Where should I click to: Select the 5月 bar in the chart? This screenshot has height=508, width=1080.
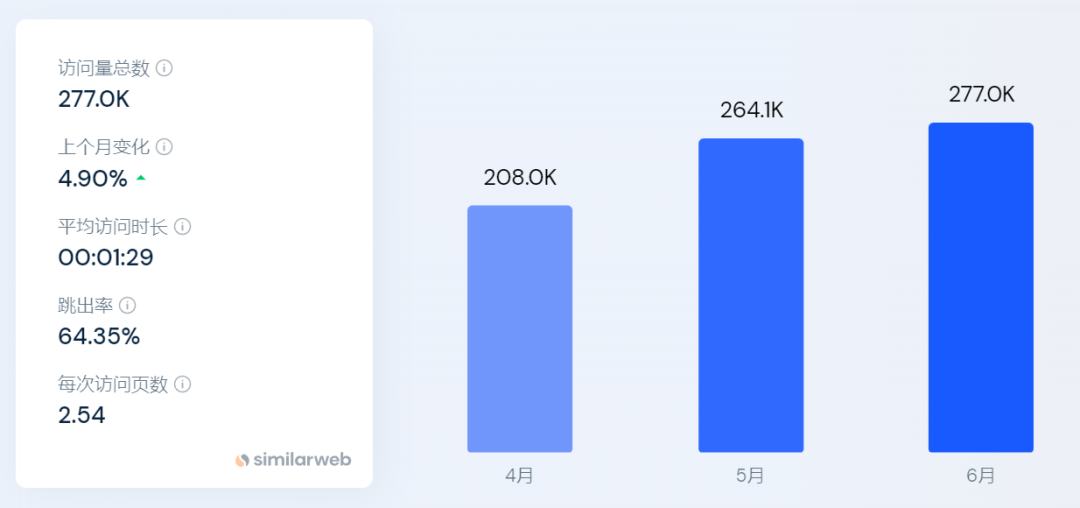tap(750, 295)
